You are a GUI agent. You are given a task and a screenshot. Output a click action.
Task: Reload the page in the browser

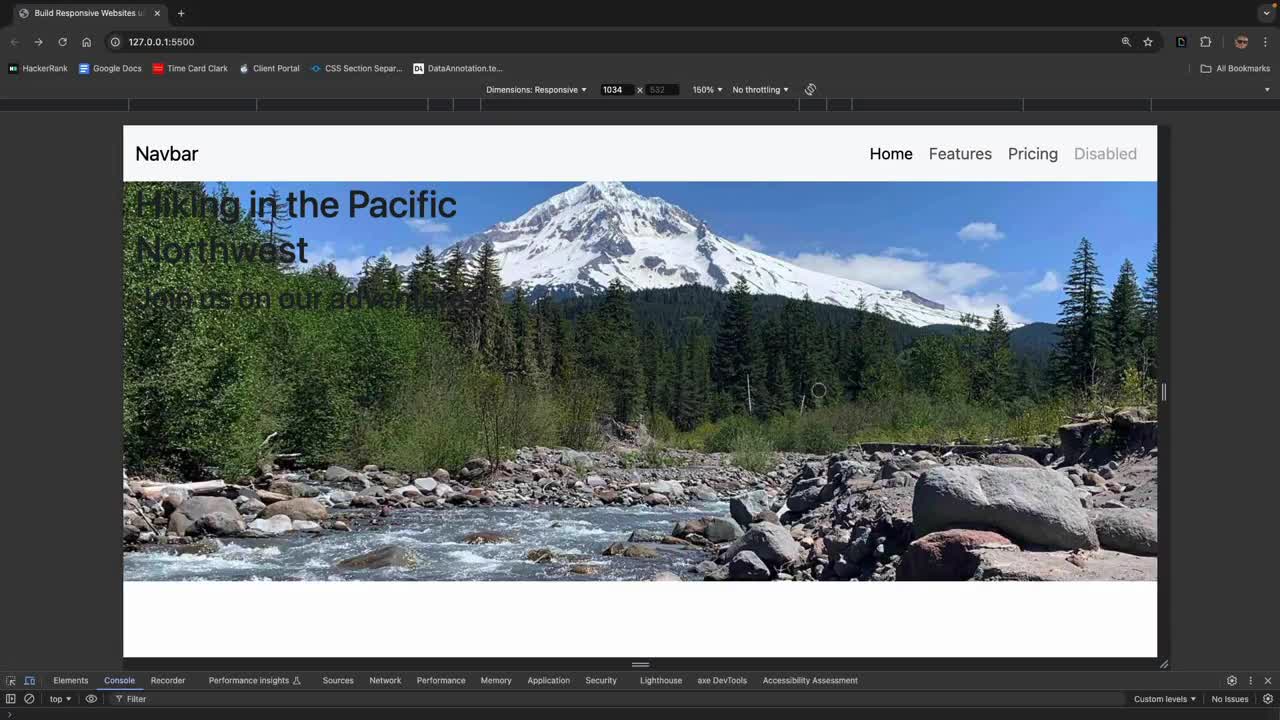(x=62, y=42)
